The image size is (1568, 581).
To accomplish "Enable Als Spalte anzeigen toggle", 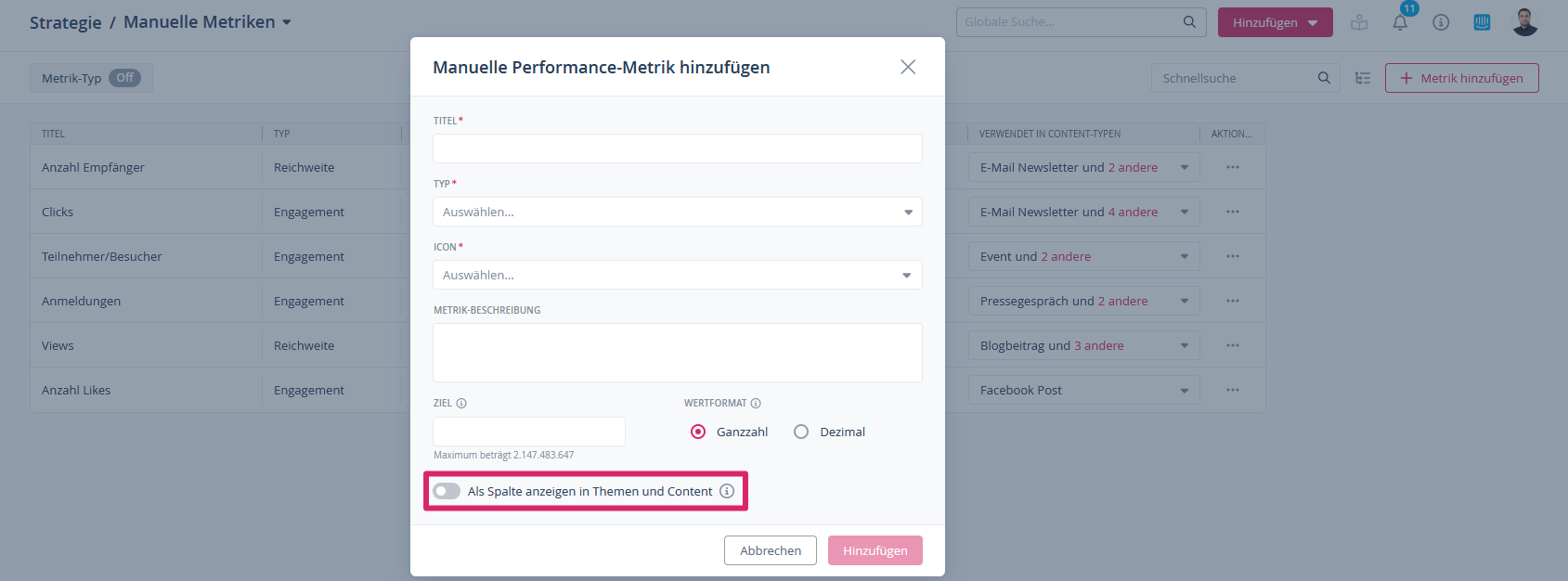I will [x=447, y=491].
